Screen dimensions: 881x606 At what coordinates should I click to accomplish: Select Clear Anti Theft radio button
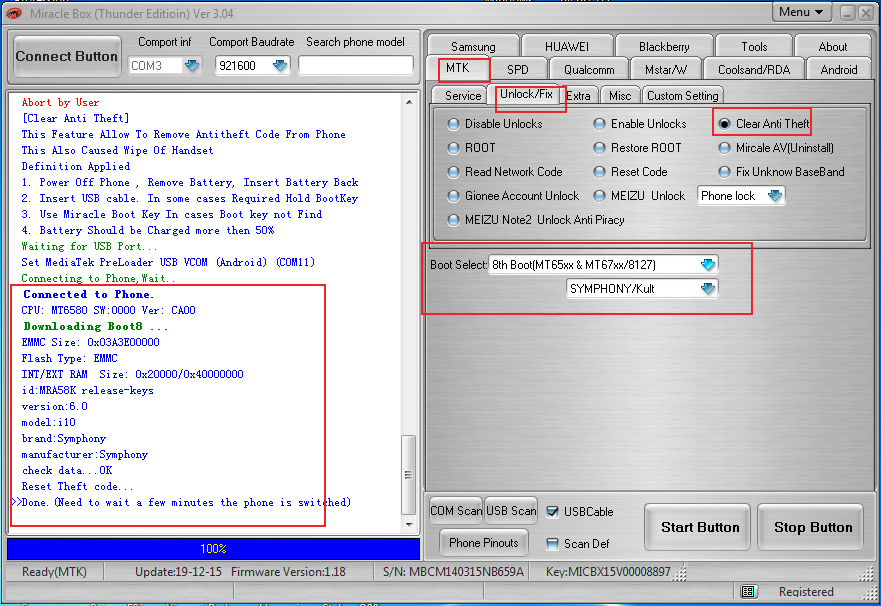pos(725,124)
